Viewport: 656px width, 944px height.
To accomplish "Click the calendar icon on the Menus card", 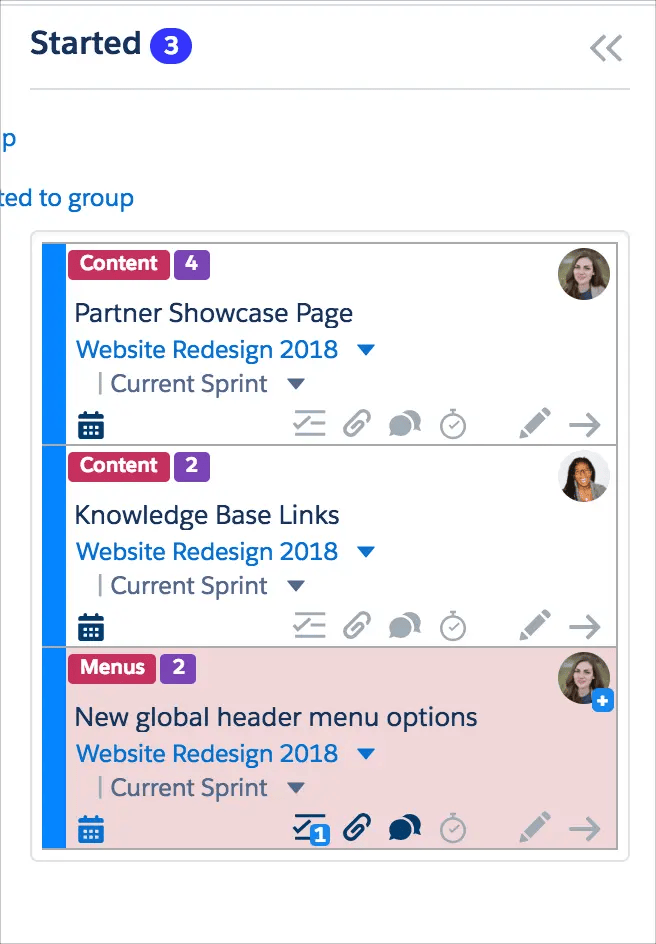I will [91, 827].
